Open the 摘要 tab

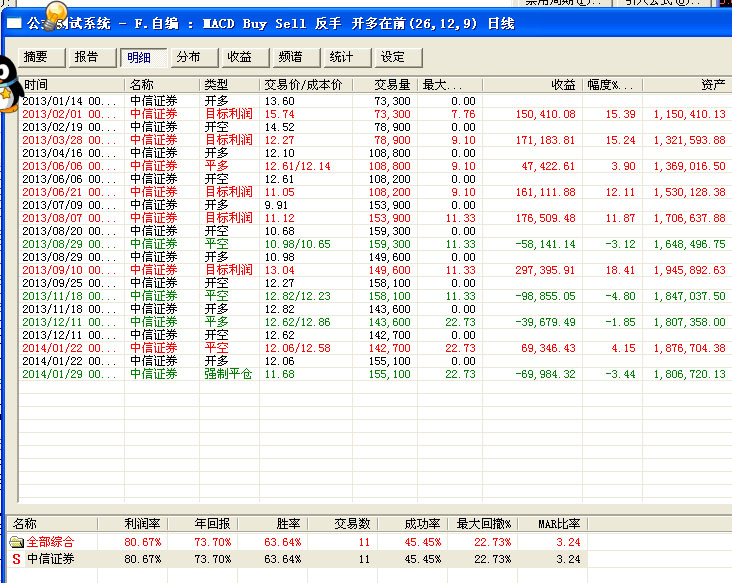42,57
